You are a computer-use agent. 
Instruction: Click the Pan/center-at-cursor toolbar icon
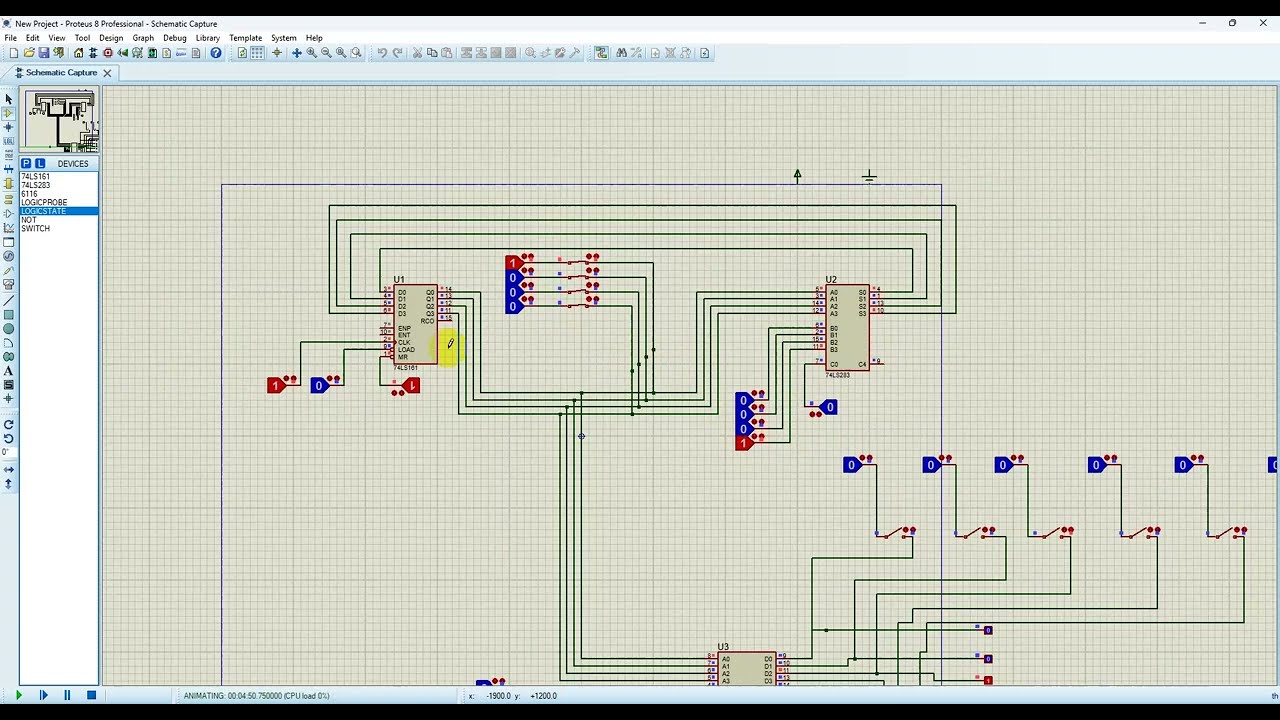296,53
